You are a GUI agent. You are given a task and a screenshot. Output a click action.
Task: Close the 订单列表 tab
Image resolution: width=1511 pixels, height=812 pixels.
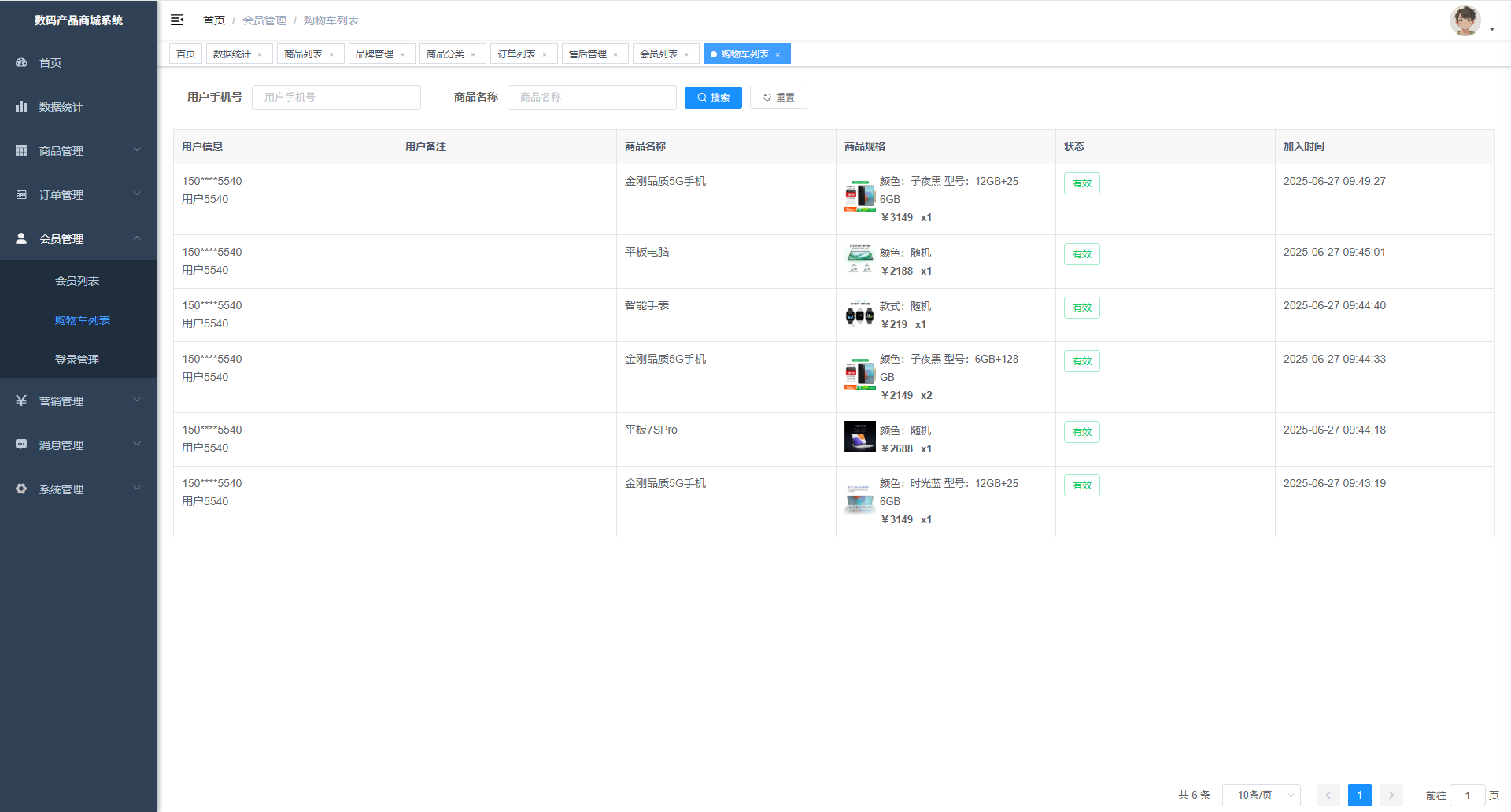(x=545, y=54)
